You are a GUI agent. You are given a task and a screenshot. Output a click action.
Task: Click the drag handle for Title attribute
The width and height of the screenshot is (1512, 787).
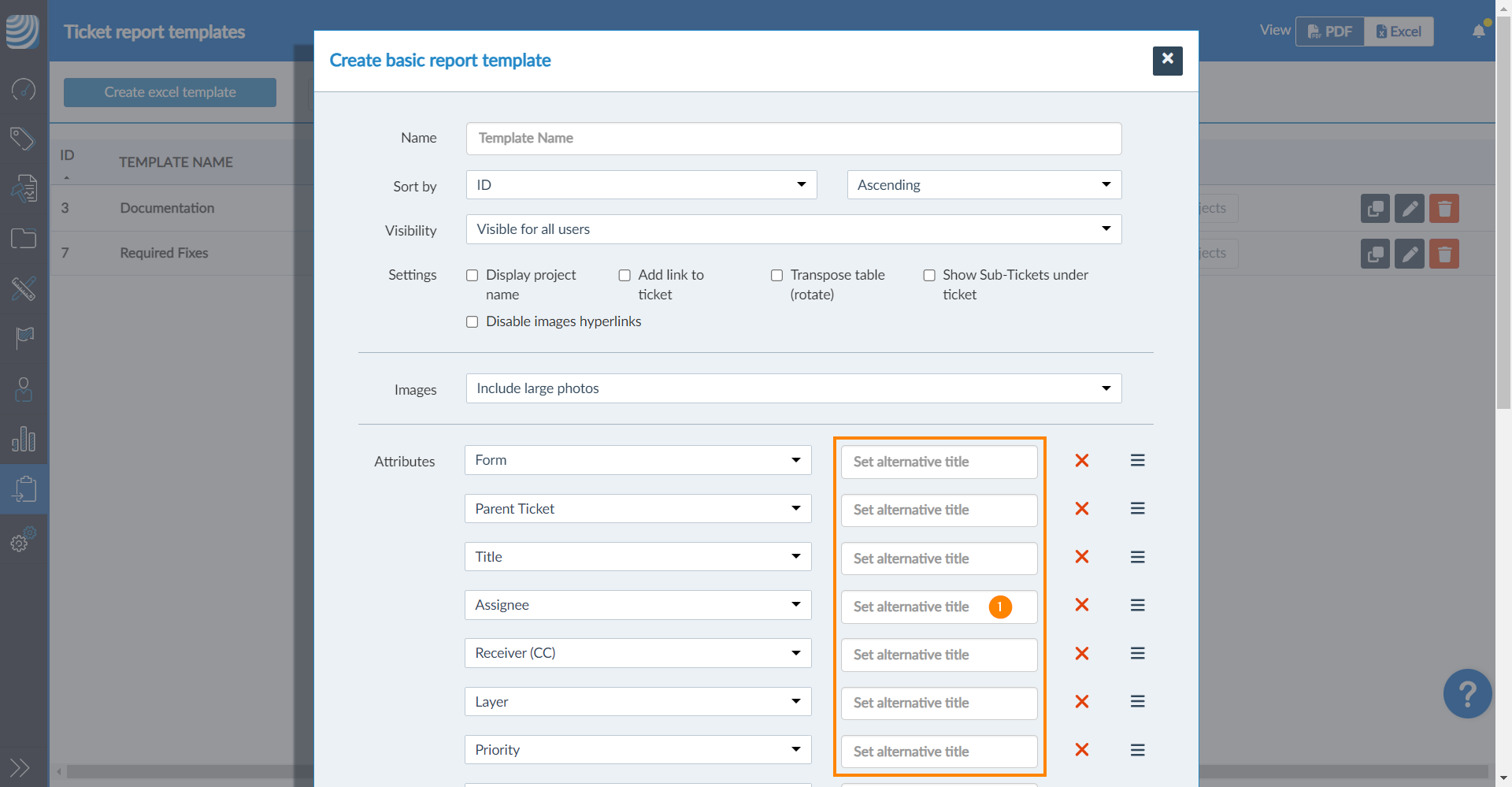click(x=1137, y=557)
